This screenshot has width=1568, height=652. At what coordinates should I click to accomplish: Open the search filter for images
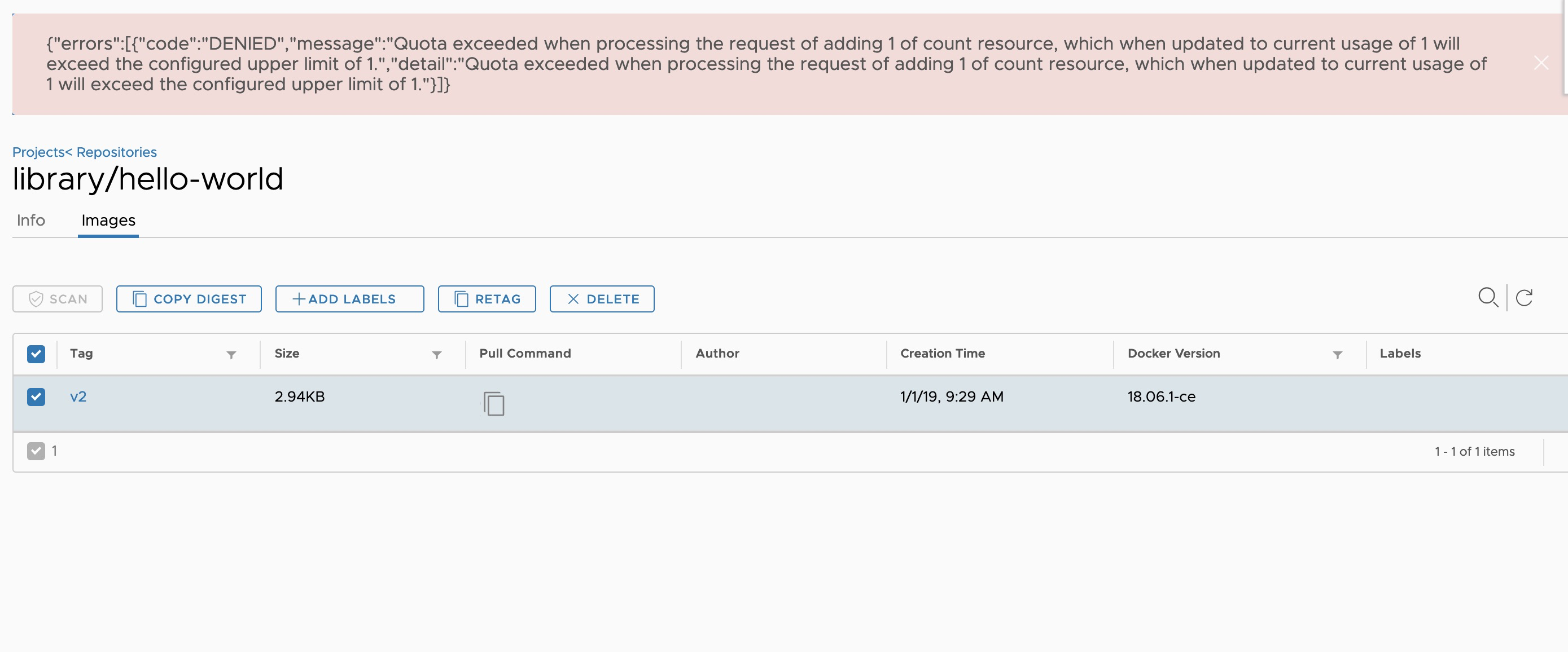pyautogui.click(x=1488, y=298)
